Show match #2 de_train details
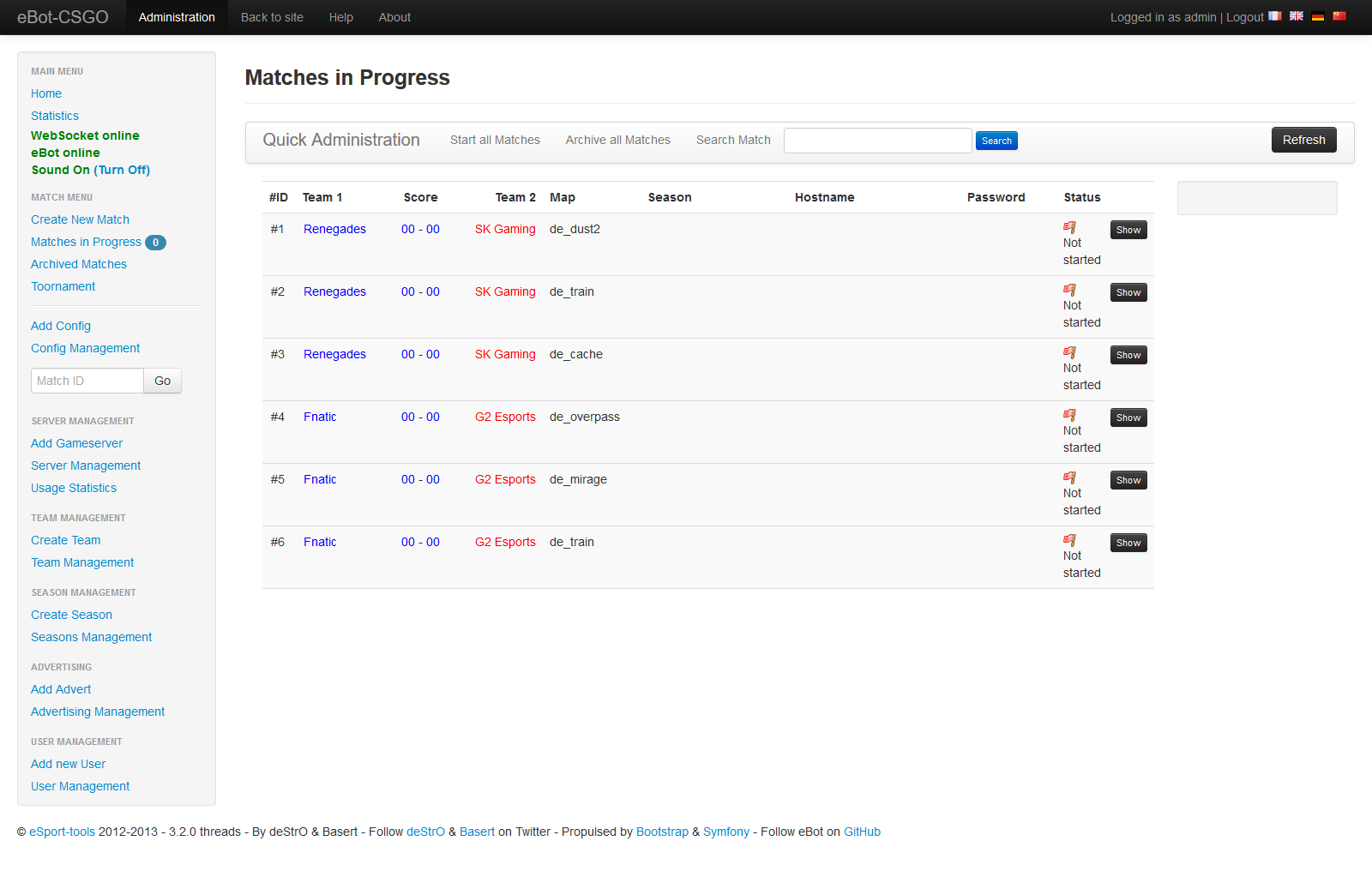Viewport: 1372px width, 883px height. [1128, 292]
